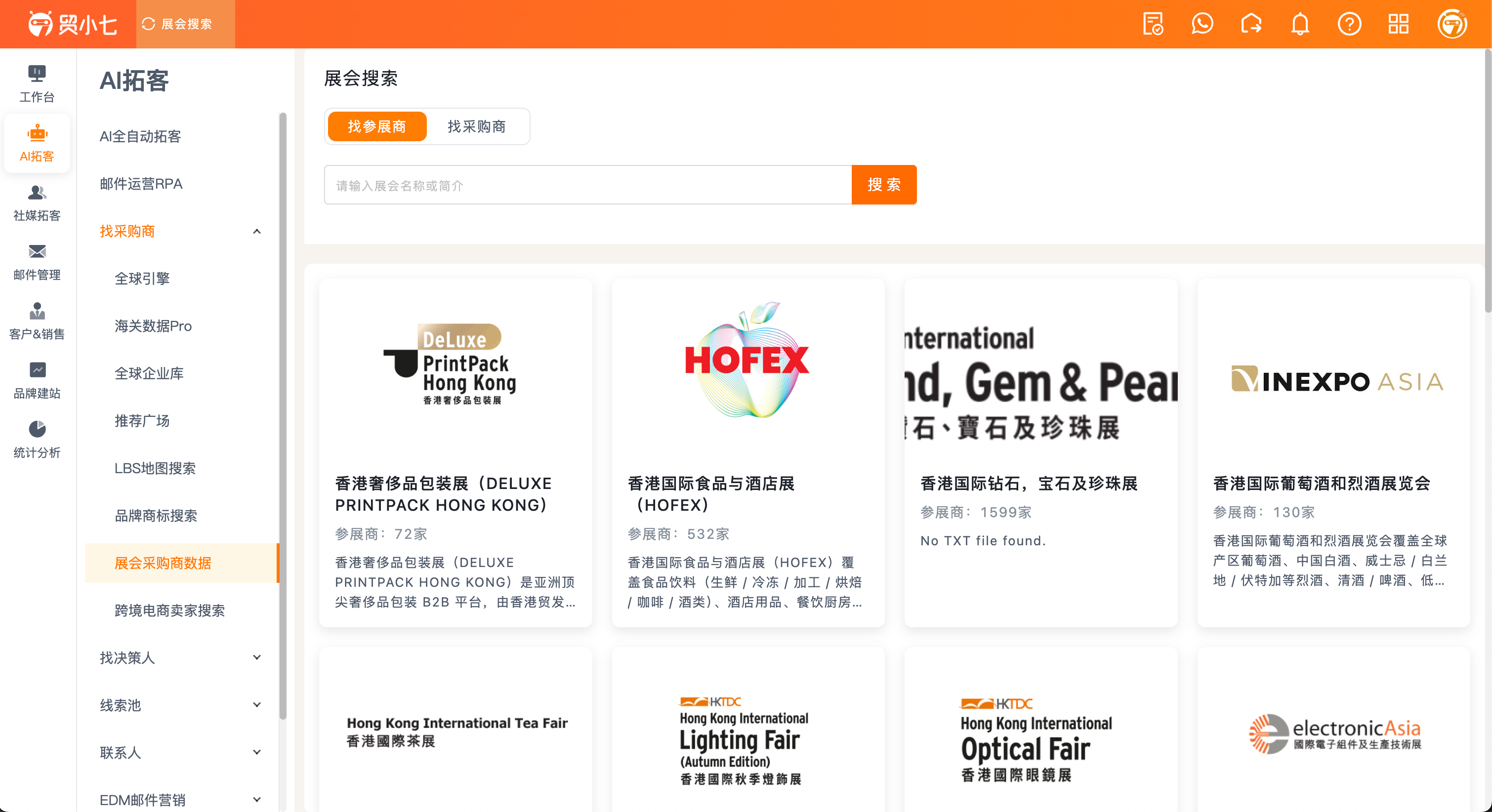
Task: Open 香港国际食品与酒店展 (HOFEX) title
Action: click(x=711, y=494)
